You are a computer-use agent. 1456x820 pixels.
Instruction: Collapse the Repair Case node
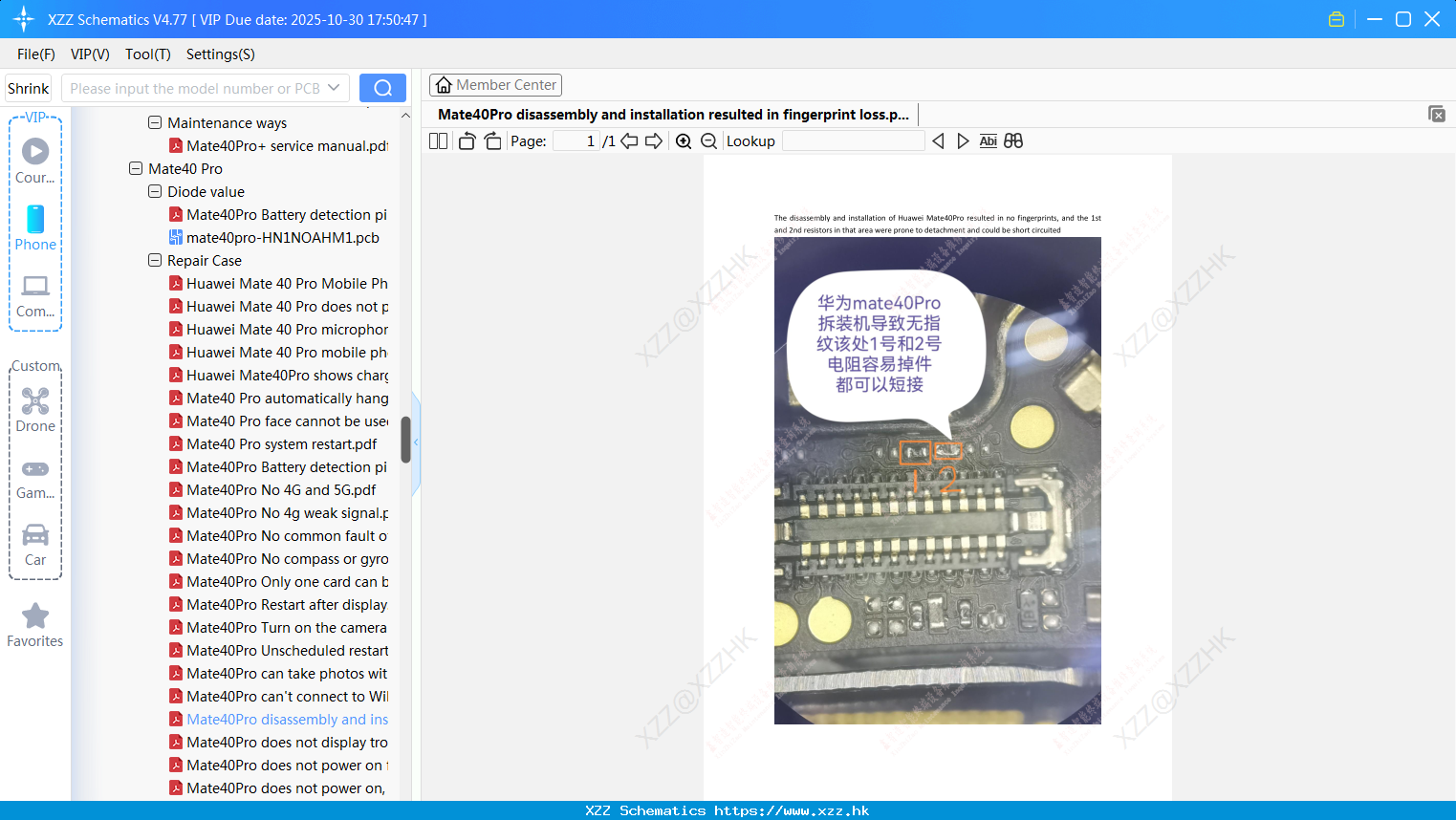[x=155, y=260]
